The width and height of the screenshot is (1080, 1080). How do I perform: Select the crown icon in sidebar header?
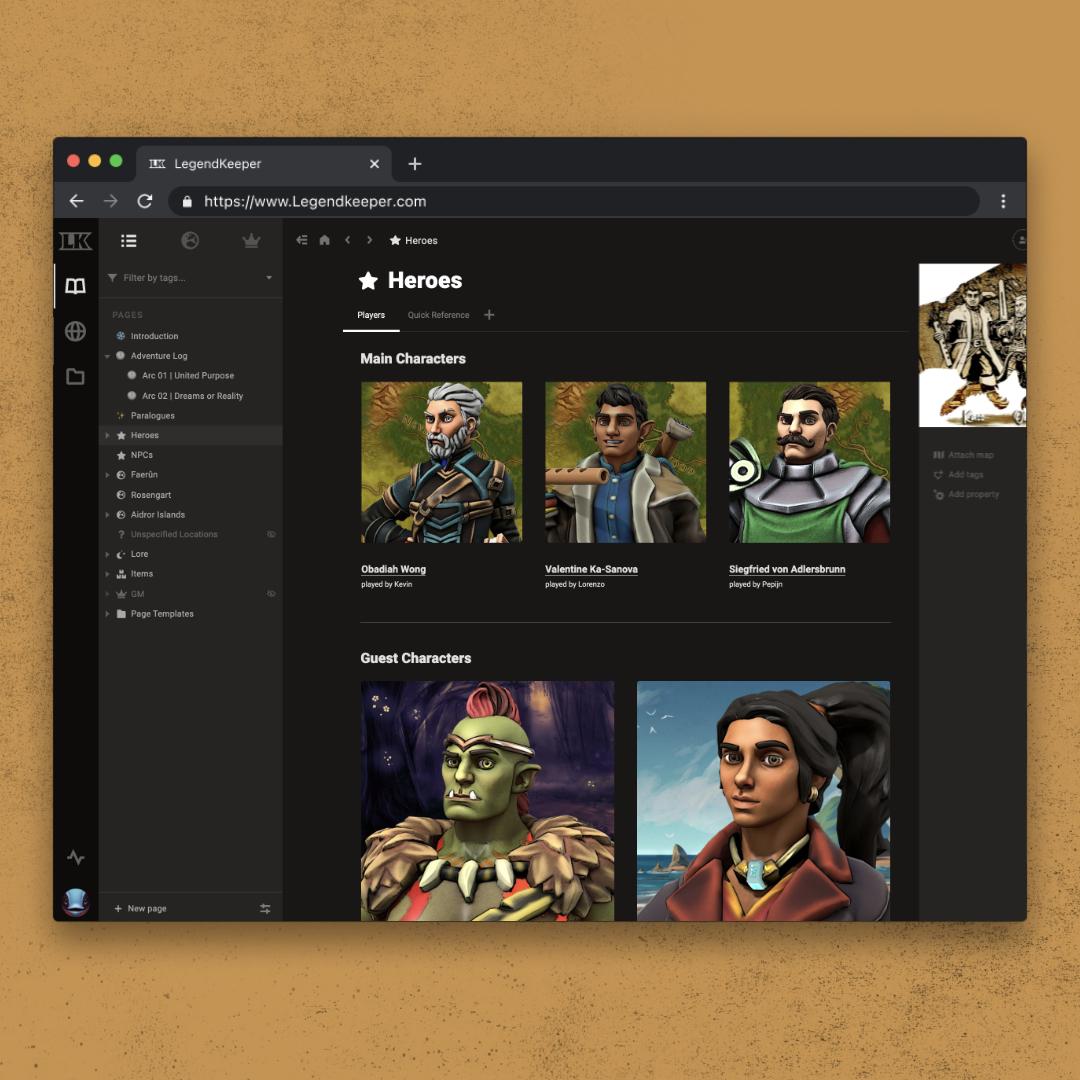coord(251,240)
